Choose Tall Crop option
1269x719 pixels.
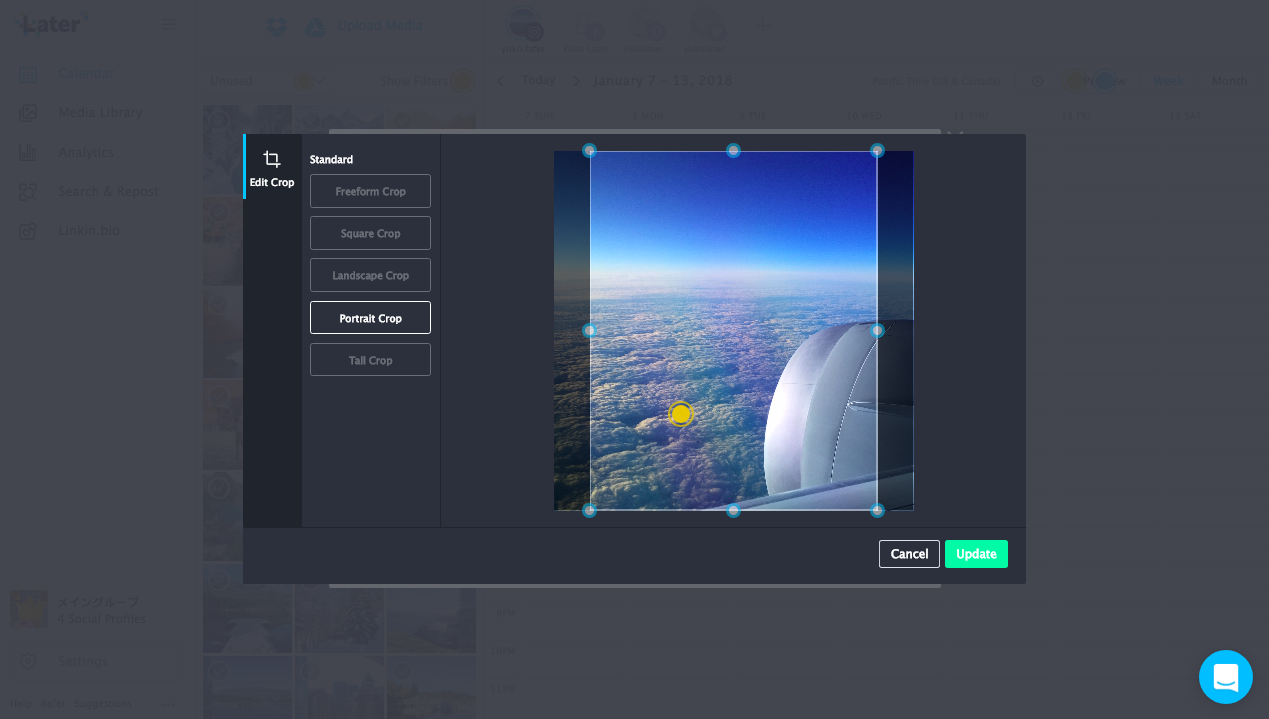pos(370,360)
